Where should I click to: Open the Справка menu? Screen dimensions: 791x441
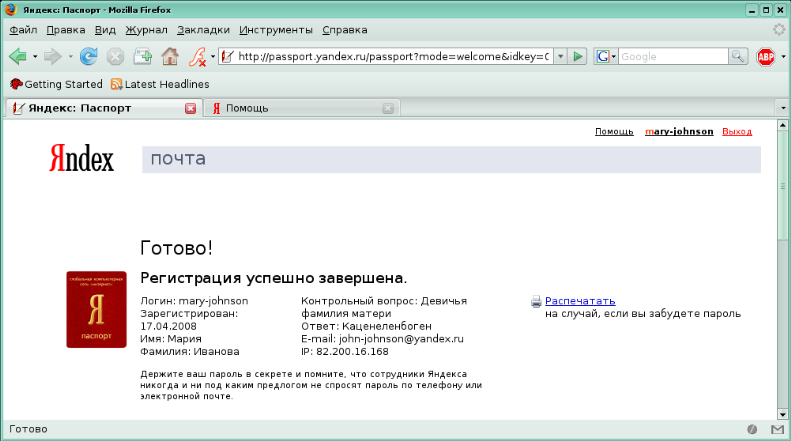tap(345, 30)
